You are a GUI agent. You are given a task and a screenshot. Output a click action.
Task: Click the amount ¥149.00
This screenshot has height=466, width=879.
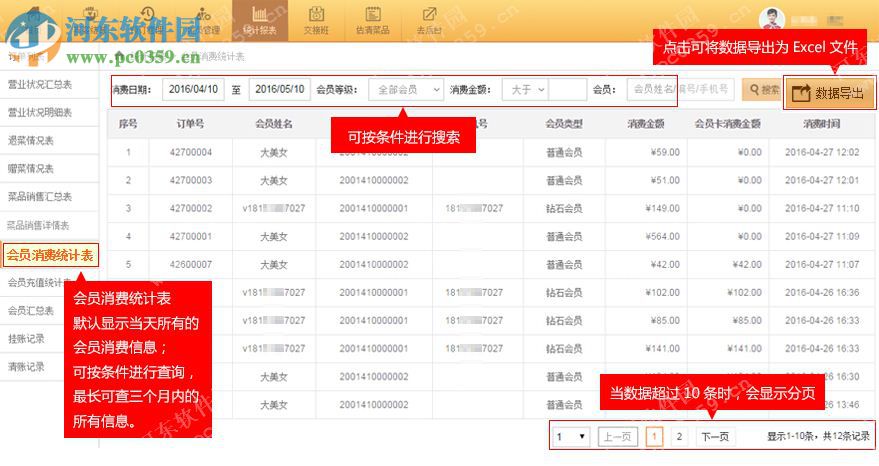663,208
